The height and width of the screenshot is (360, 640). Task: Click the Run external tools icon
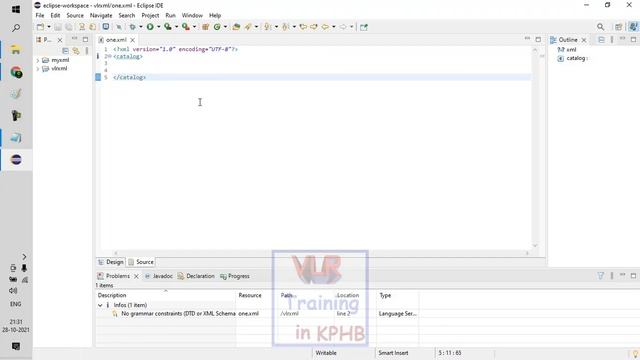pos(186,27)
